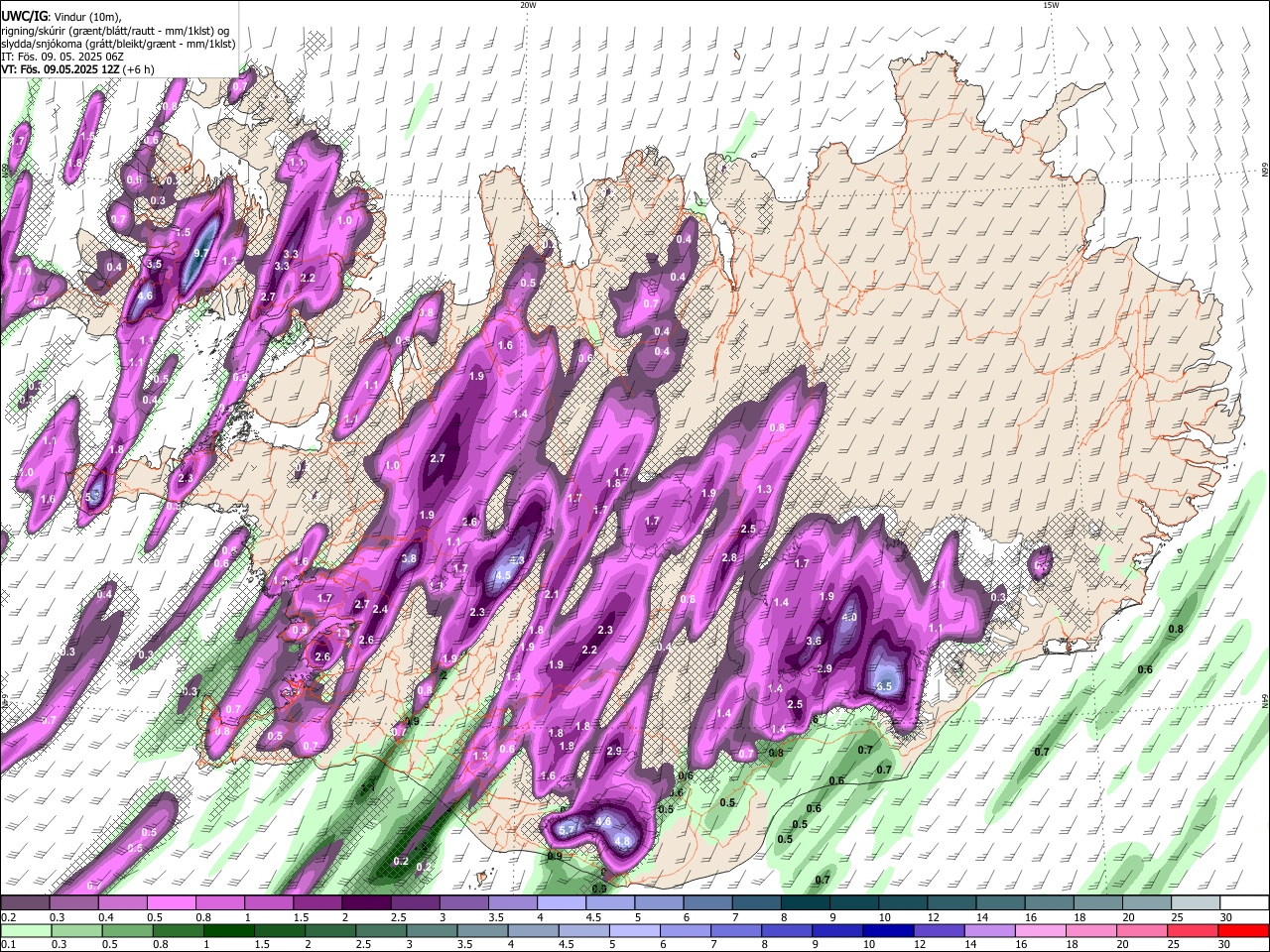This screenshot has width=1270, height=952.
Task: Pick the deep navy swatch between 10 and 12, lower legend
Action: click(x=886, y=930)
